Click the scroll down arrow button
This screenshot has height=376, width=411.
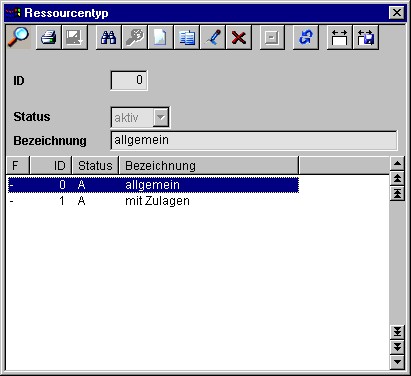pos(397,362)
